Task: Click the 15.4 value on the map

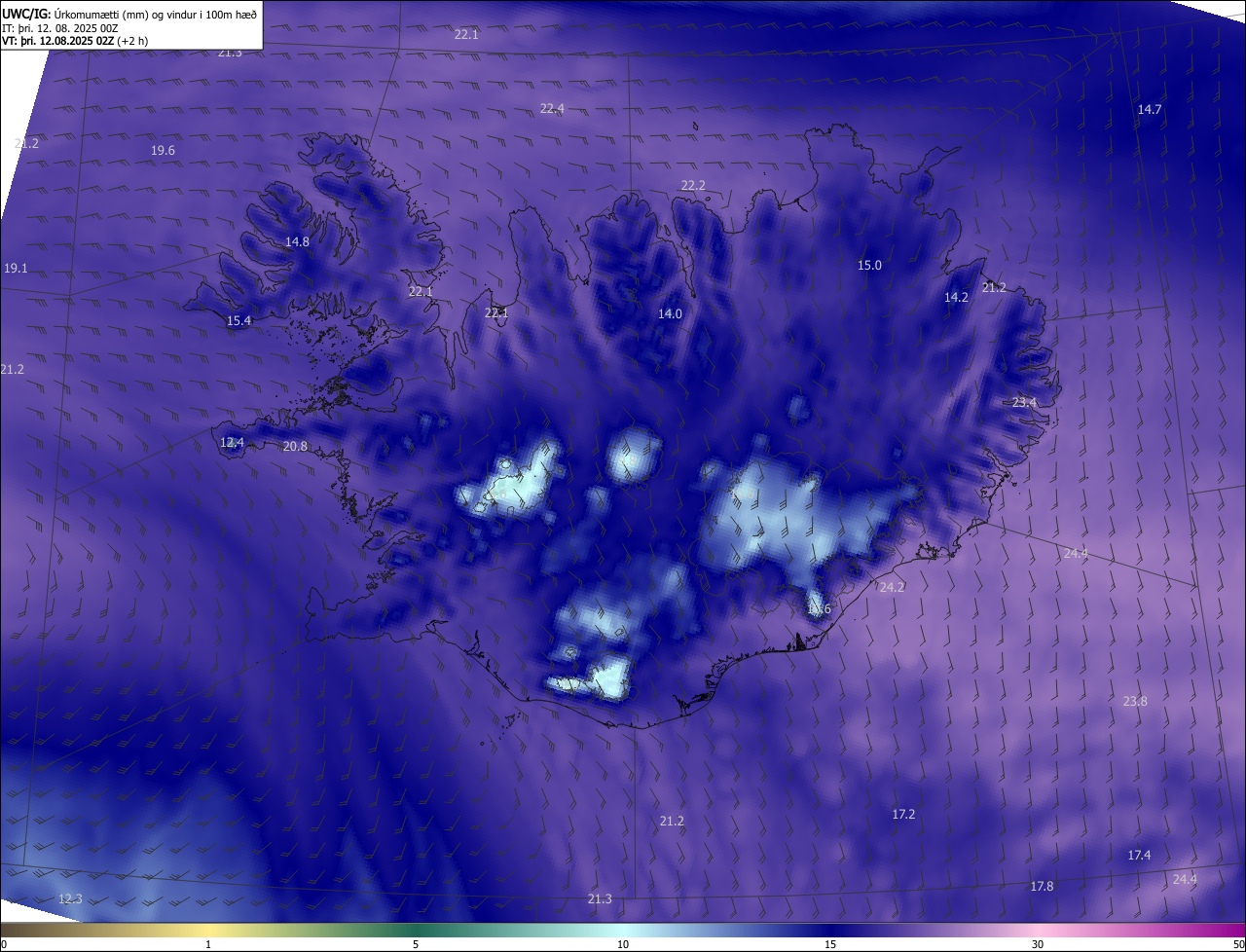Action: (238, 320)
